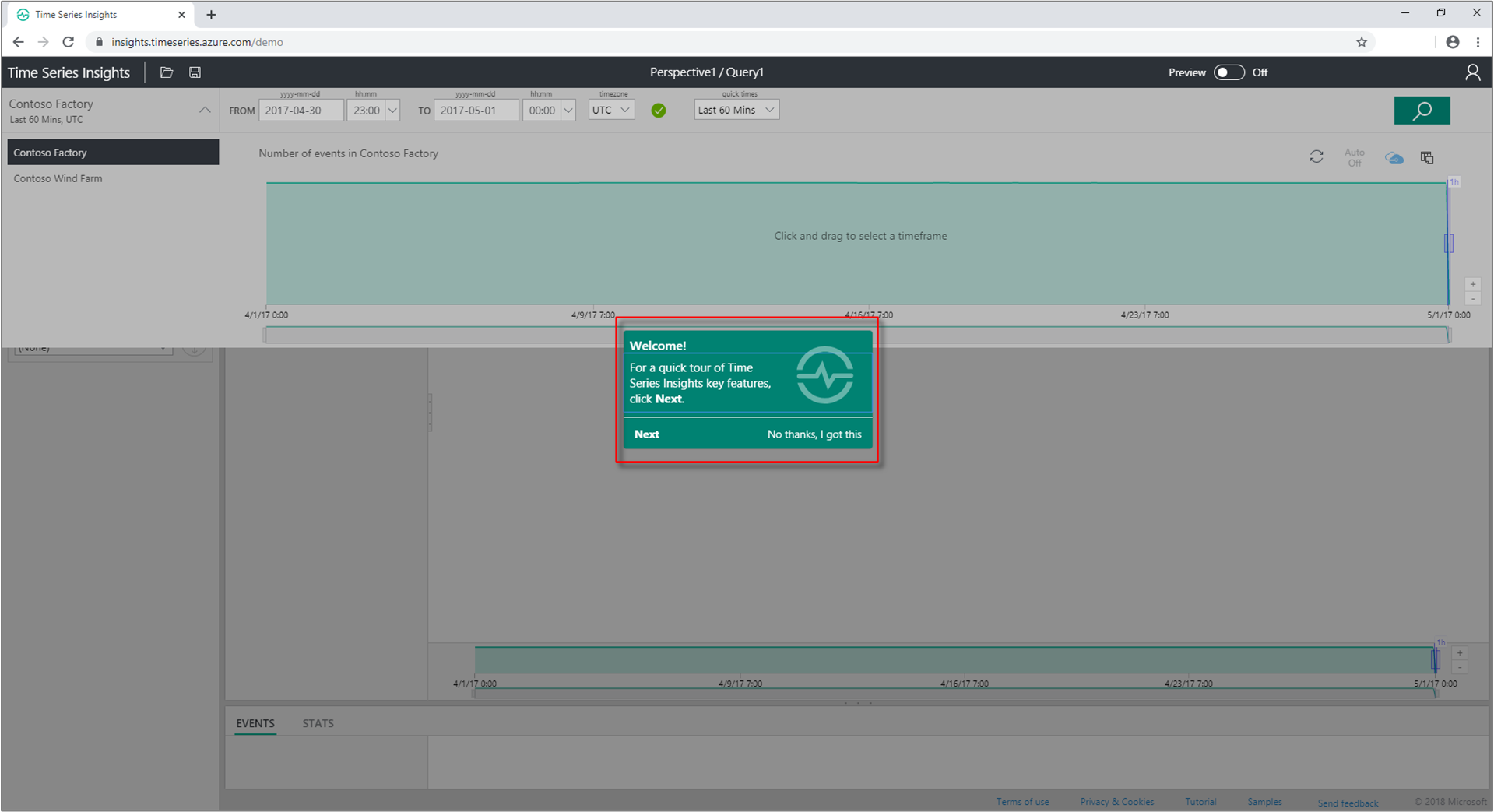Click the Perspective1 / Query1 title
Image resolution: width=1494 pixels, height=812 pixels.
(707, 72)
